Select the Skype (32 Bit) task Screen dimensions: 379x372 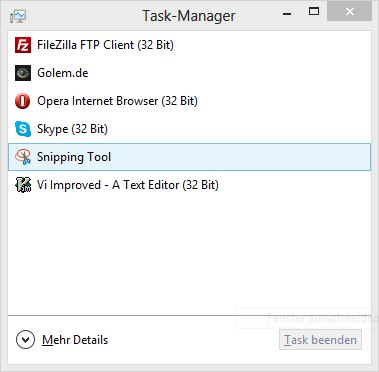[189, 129]
